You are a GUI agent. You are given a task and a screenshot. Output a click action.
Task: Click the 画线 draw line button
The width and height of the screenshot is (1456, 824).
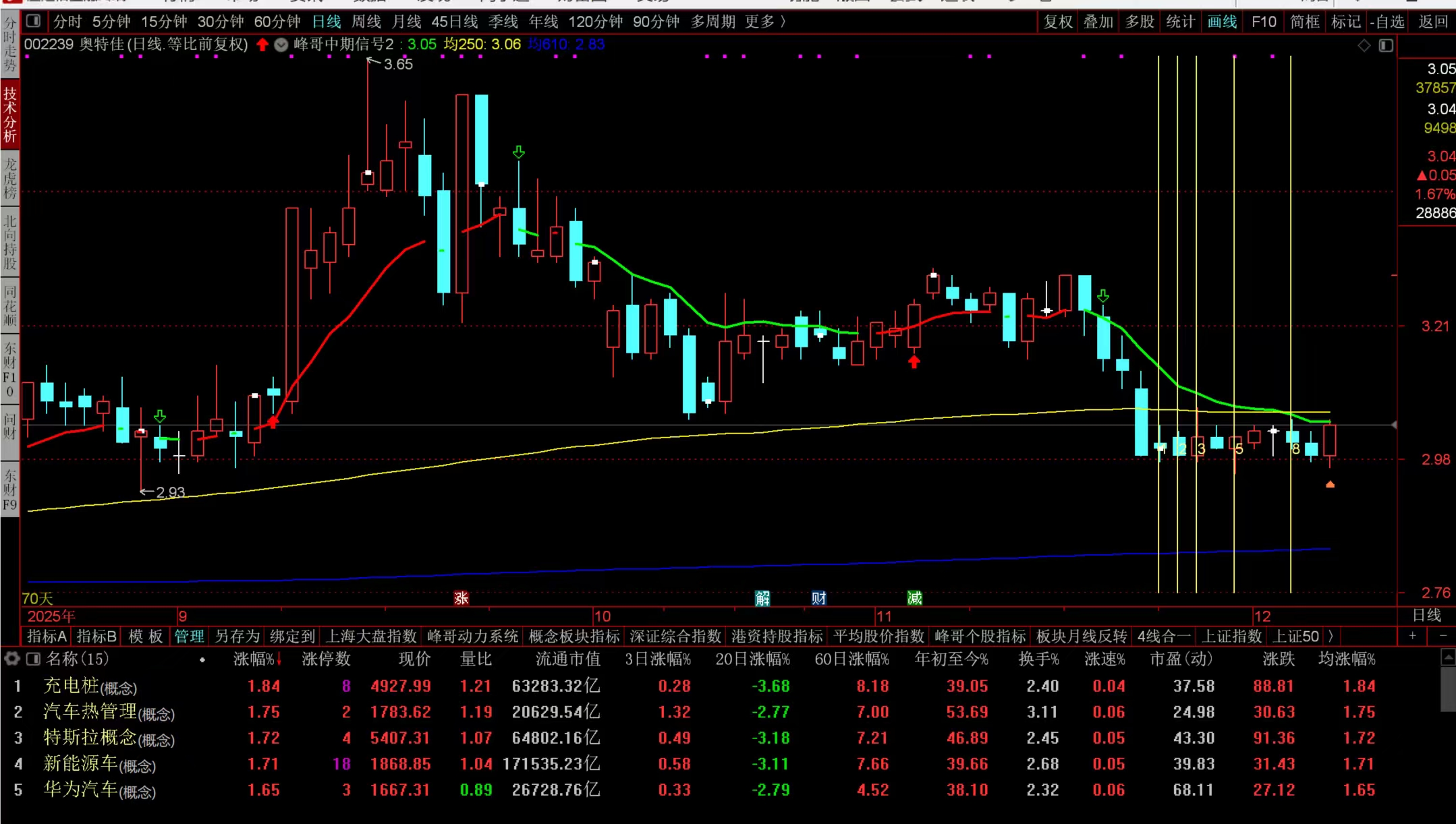click(x=1222, y=22)
